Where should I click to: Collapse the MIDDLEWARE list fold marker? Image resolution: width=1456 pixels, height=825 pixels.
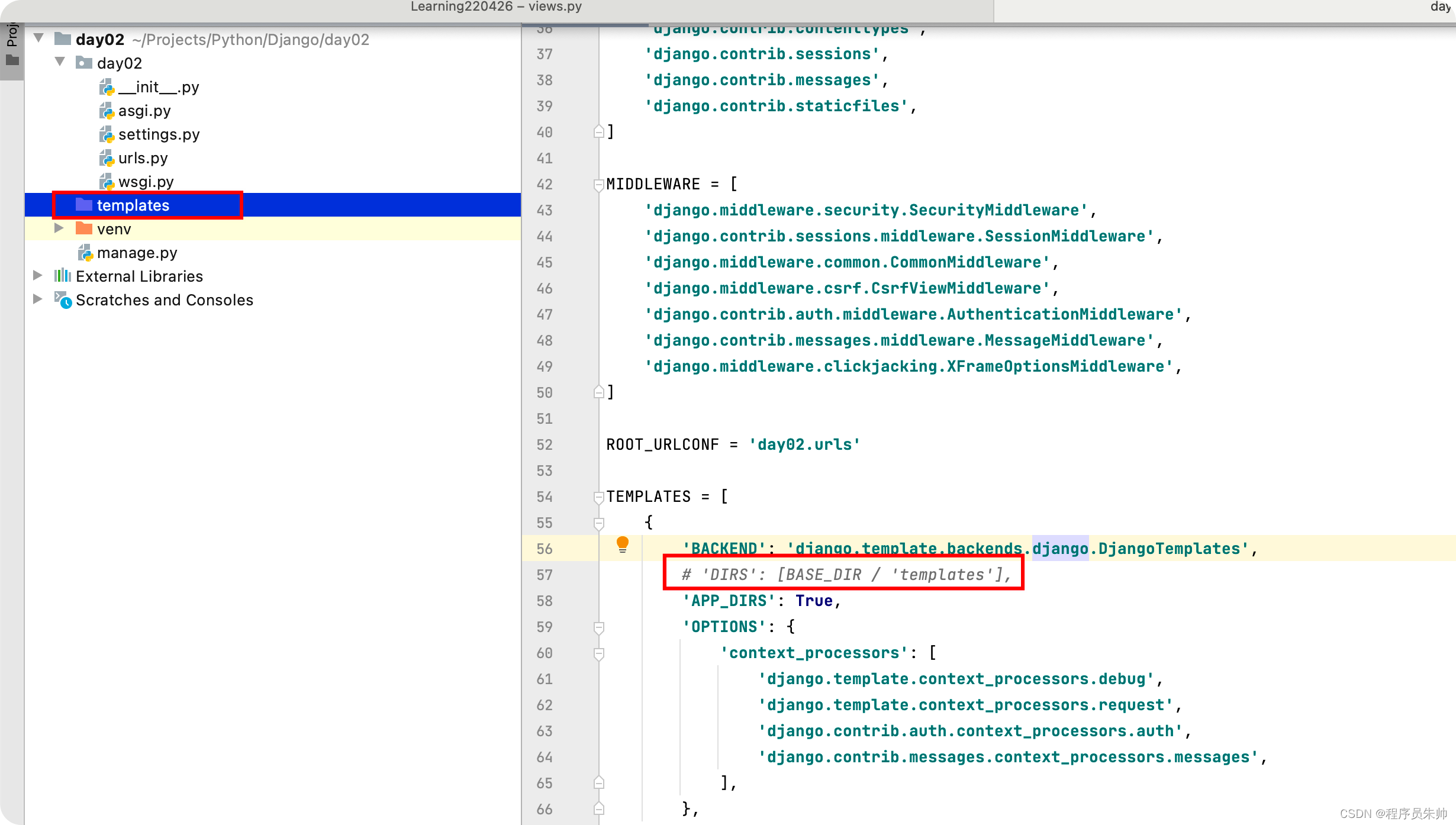click(598, 185)
